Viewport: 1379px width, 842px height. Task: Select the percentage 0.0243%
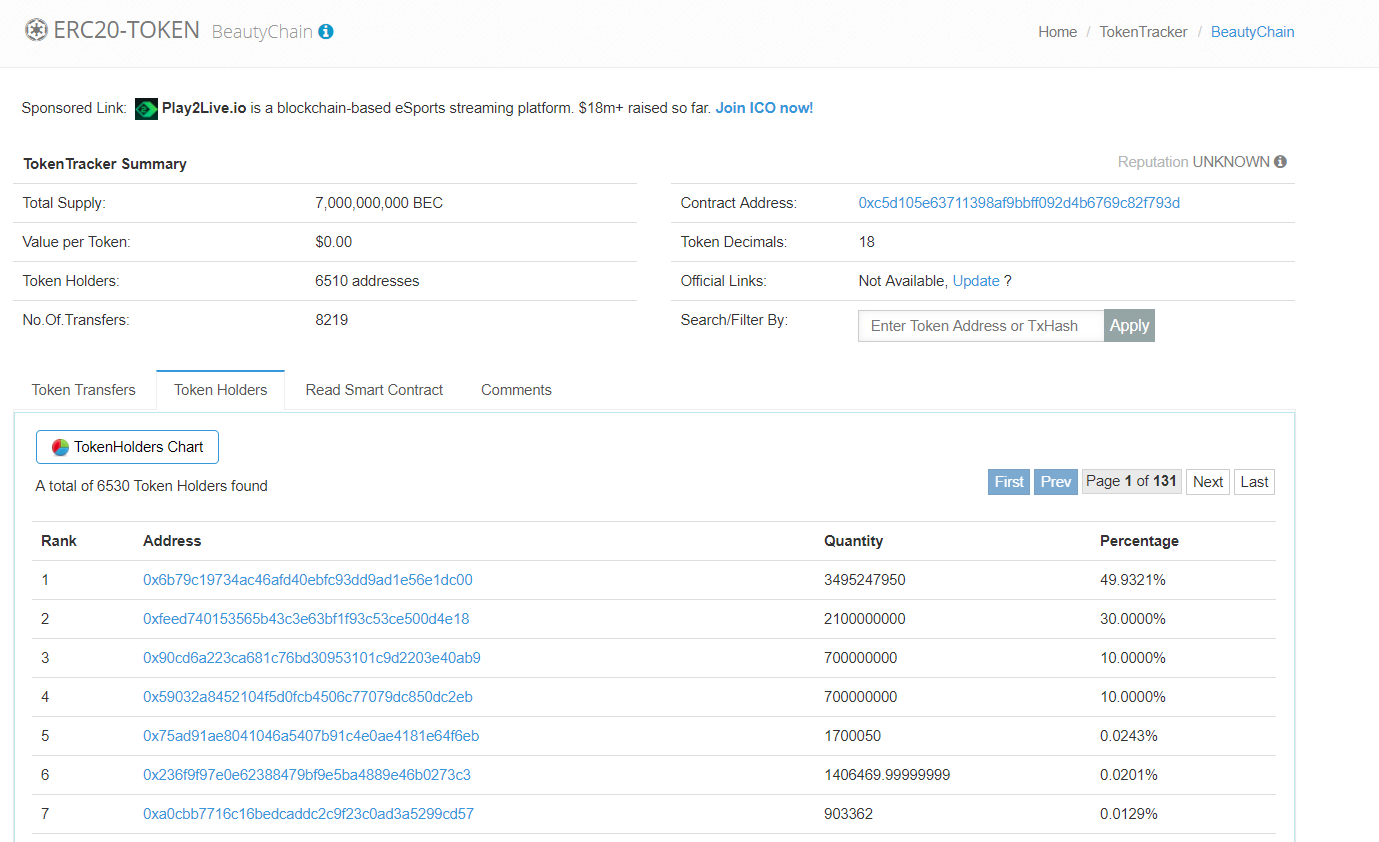[1129, 736]
